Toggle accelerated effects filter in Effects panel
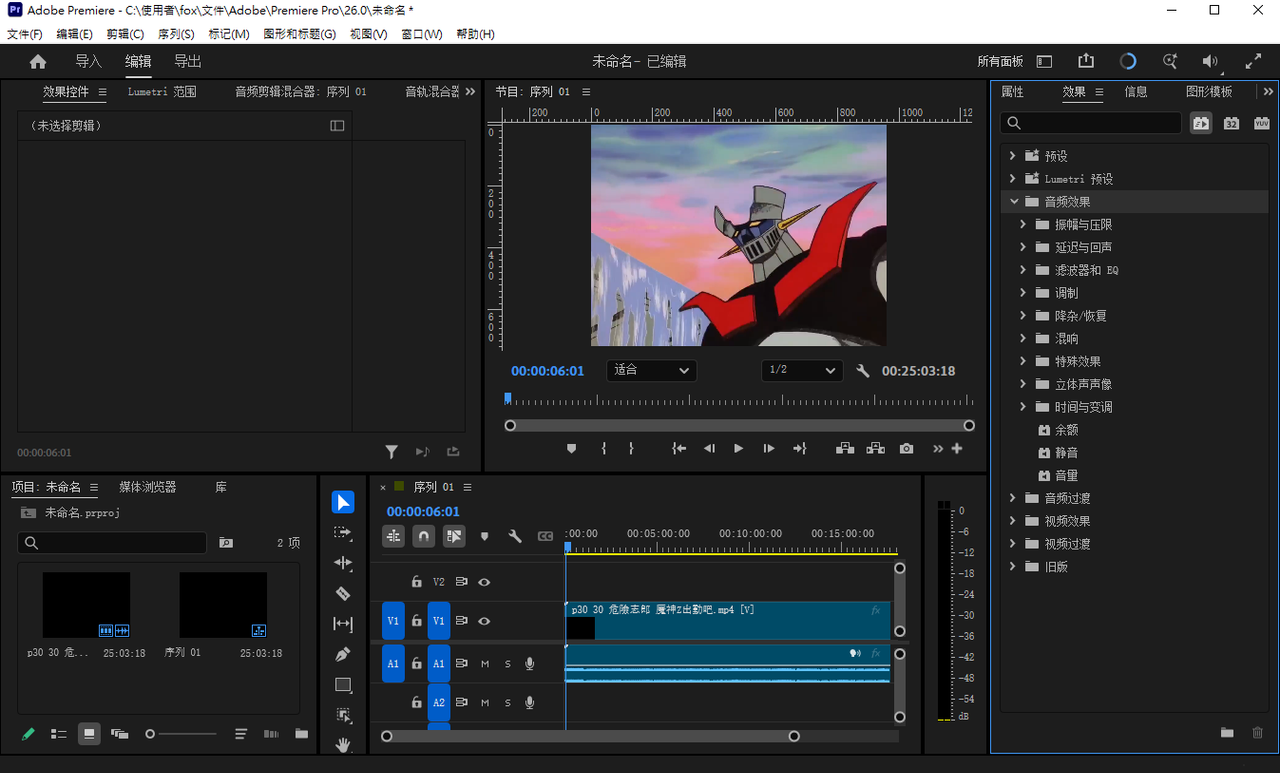 tap(1202, 123)
